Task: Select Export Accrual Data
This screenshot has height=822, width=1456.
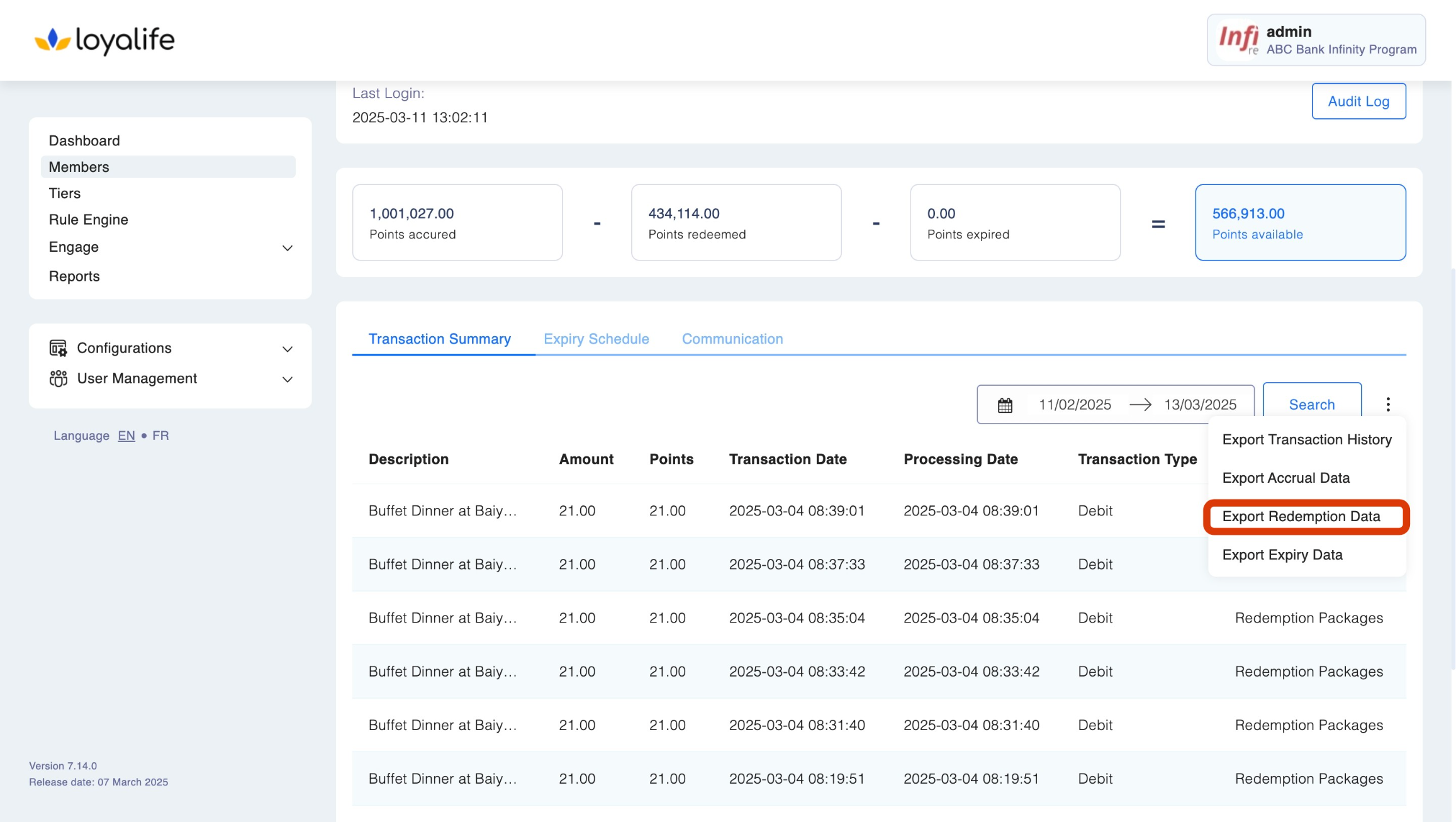Action: 1285,478
